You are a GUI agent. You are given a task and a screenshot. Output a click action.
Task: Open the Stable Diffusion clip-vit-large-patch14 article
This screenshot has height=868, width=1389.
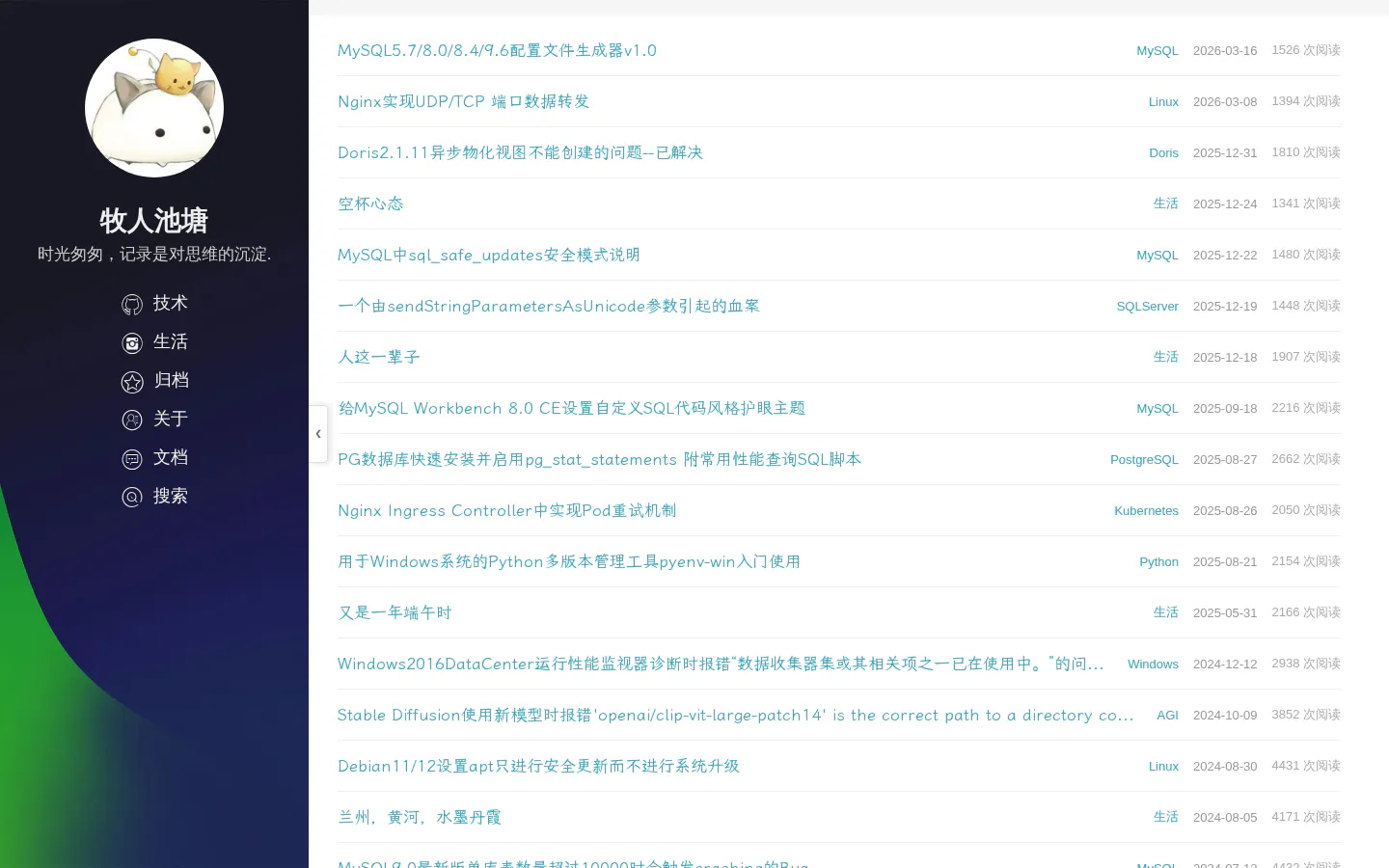(x=735, y=715)
